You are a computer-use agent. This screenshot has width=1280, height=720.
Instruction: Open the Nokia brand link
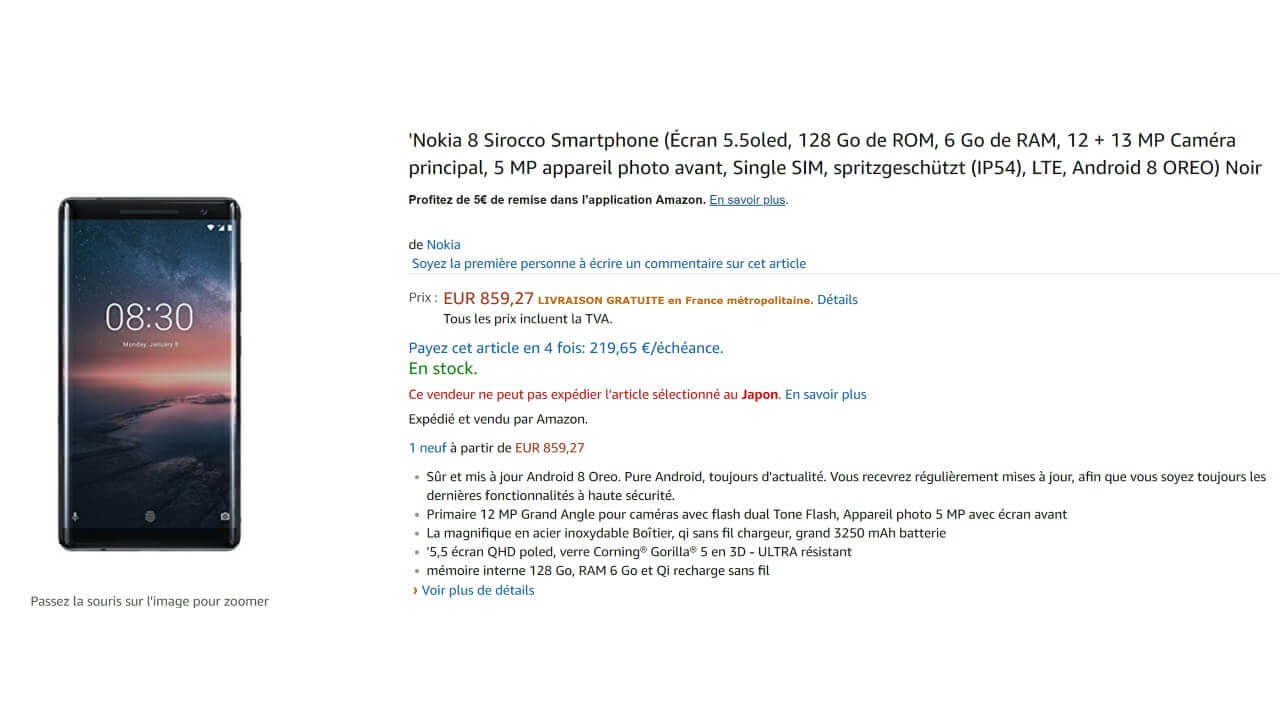443,244
